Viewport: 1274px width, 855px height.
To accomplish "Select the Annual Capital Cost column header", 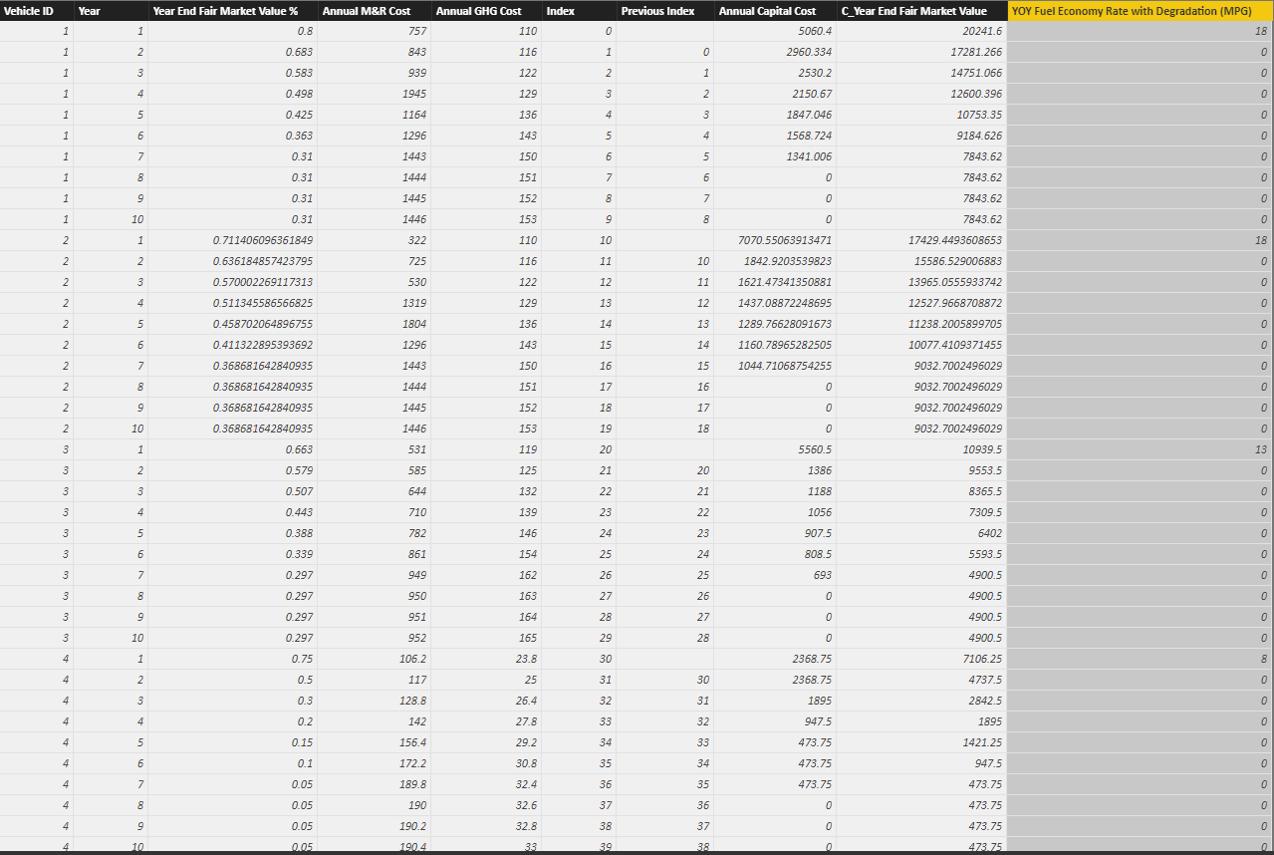I will coord(775,11).
